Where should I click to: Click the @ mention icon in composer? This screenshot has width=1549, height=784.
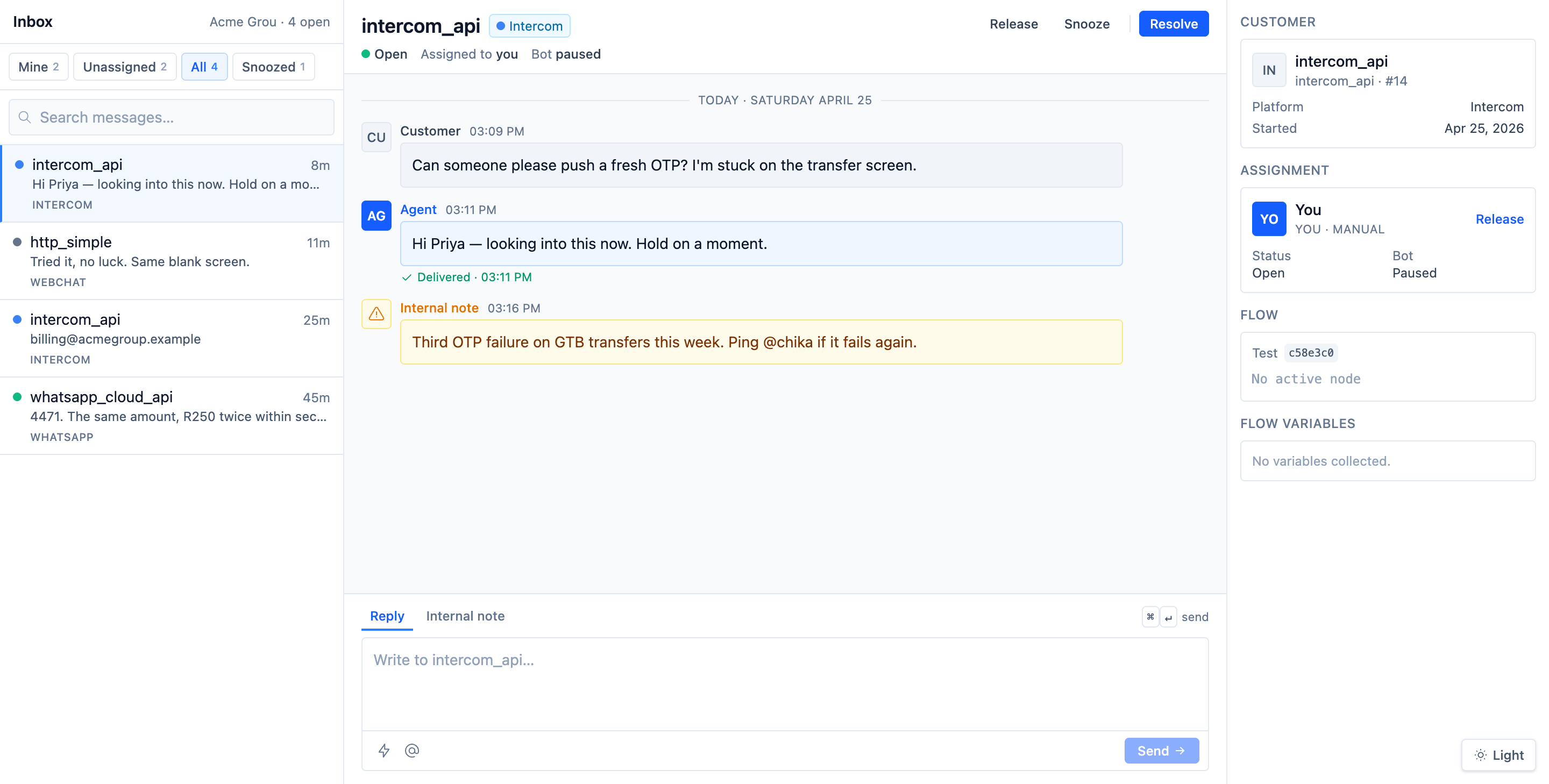tap(412, 750)
